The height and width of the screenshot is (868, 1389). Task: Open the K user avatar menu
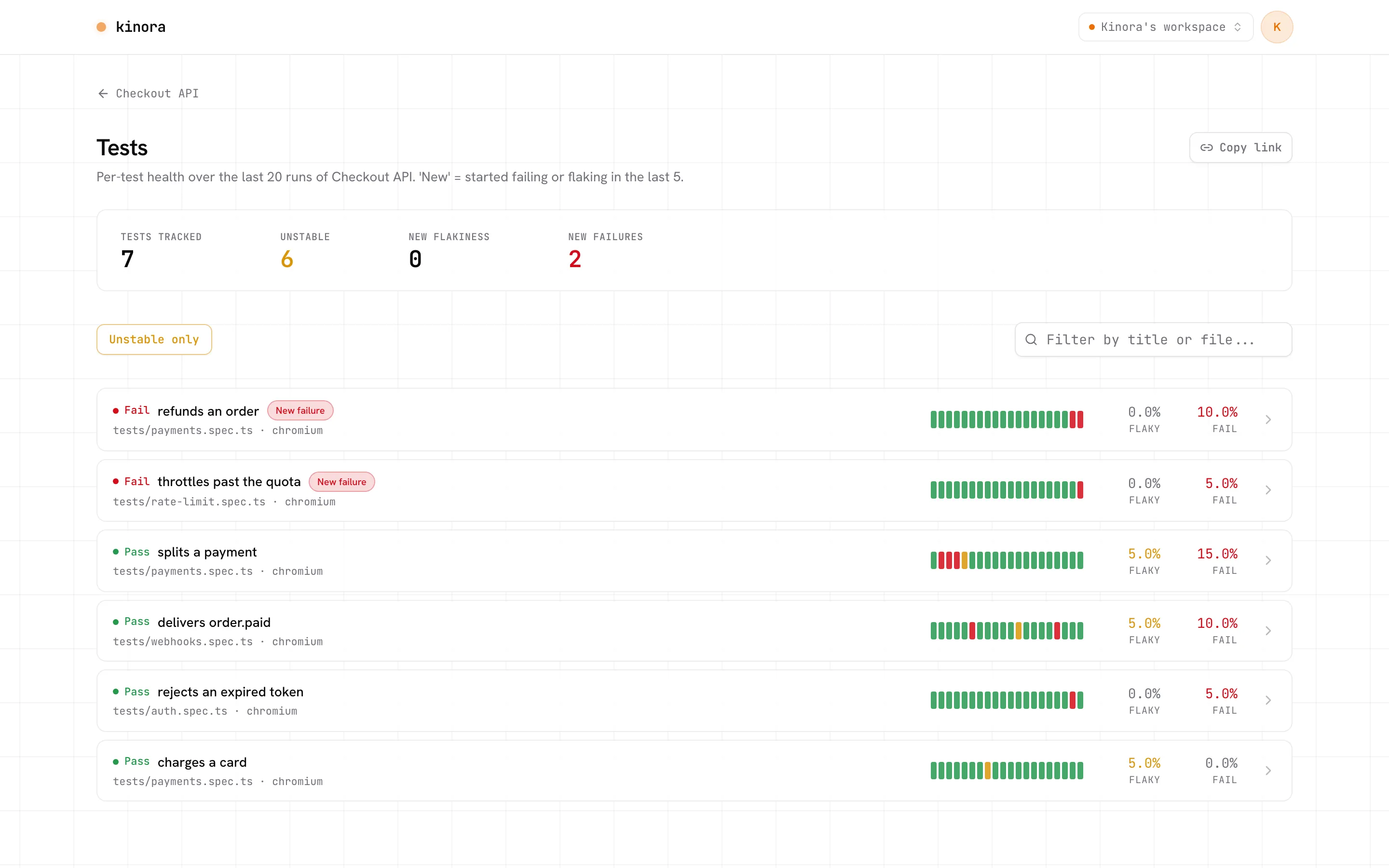1277,27
